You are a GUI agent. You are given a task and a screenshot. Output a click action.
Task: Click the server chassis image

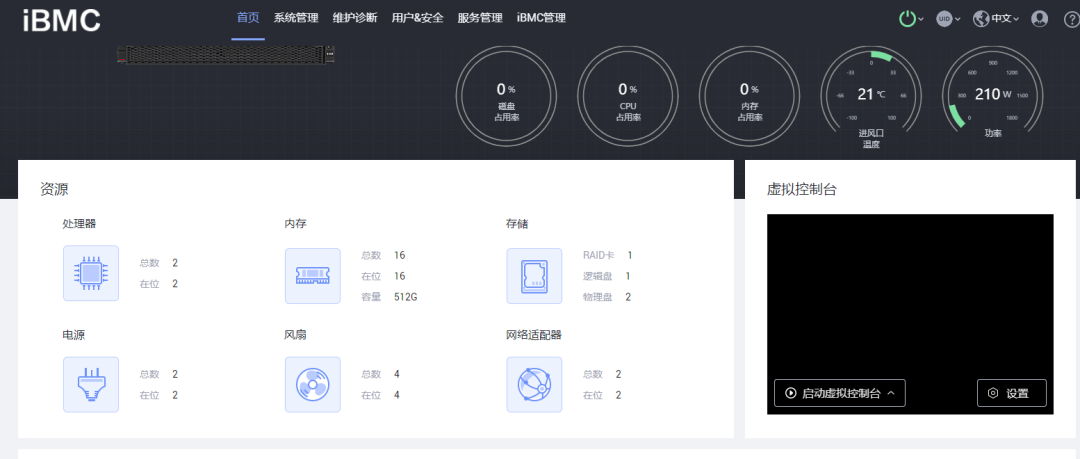[227, 54]
